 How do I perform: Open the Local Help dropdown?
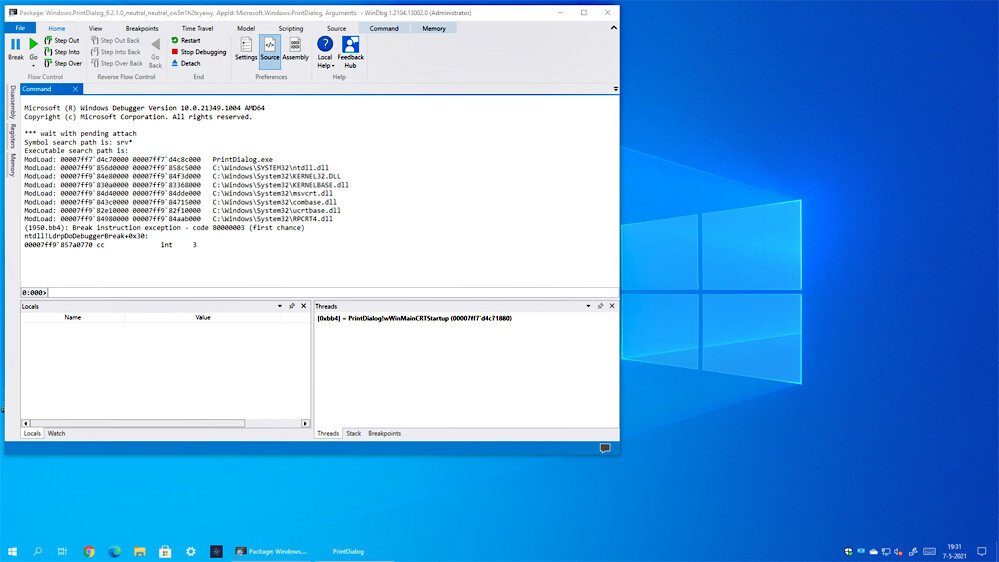coord(325,52)
